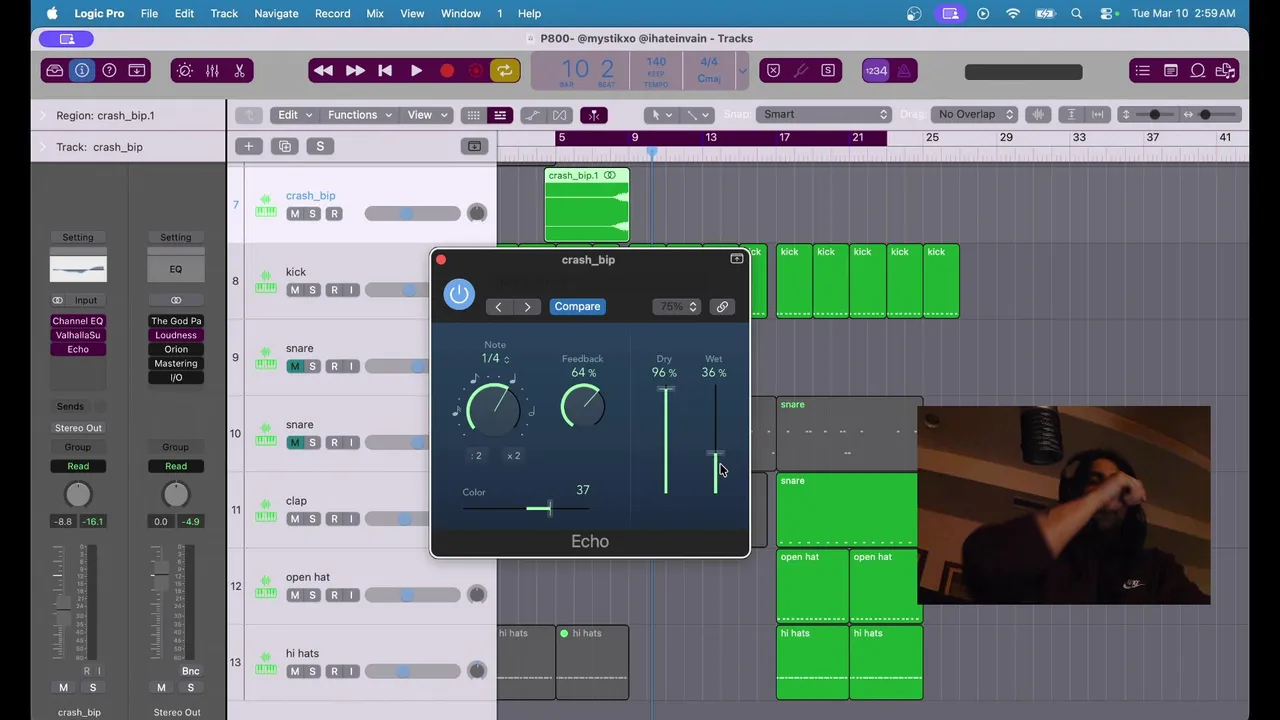Toggle global Solo S in track header bar

320,147
